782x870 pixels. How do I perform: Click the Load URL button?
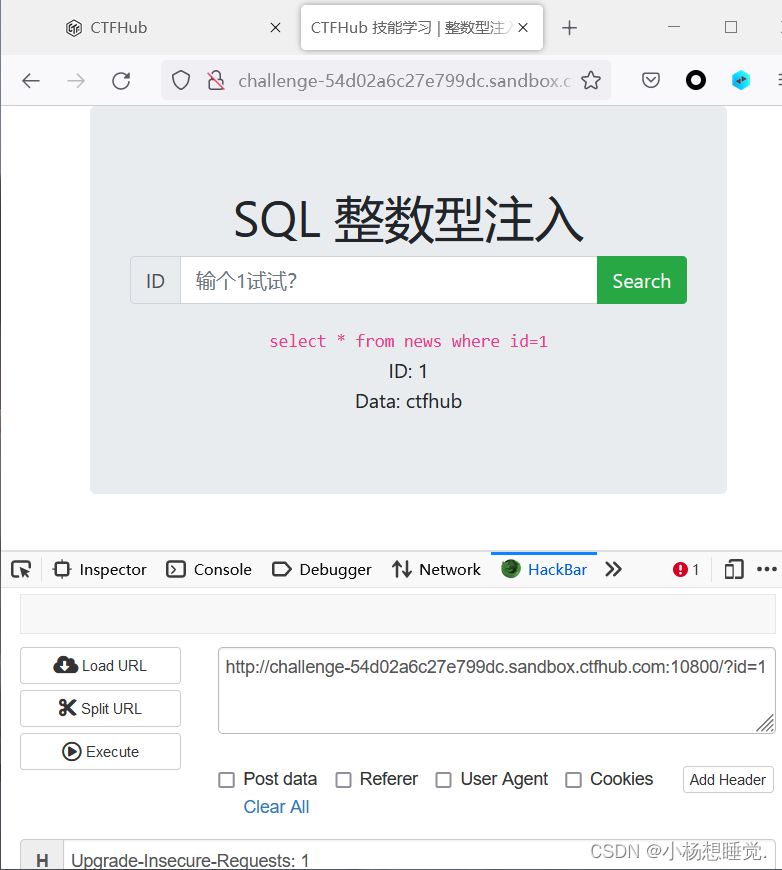coord(100,665)
